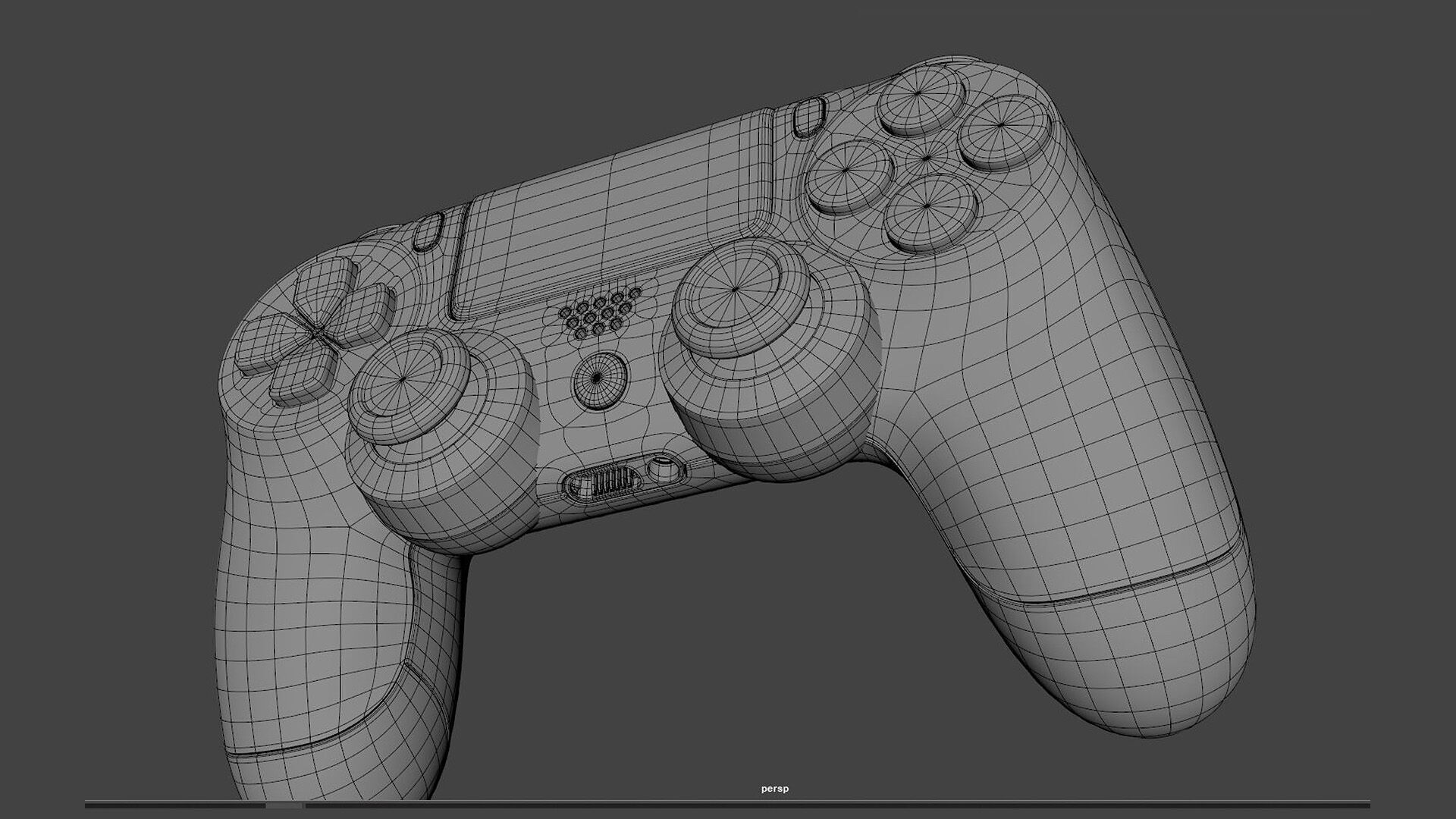Viewport: 1456px width, 819px height.
Task: Click the persp camera label
Action: 774,789
